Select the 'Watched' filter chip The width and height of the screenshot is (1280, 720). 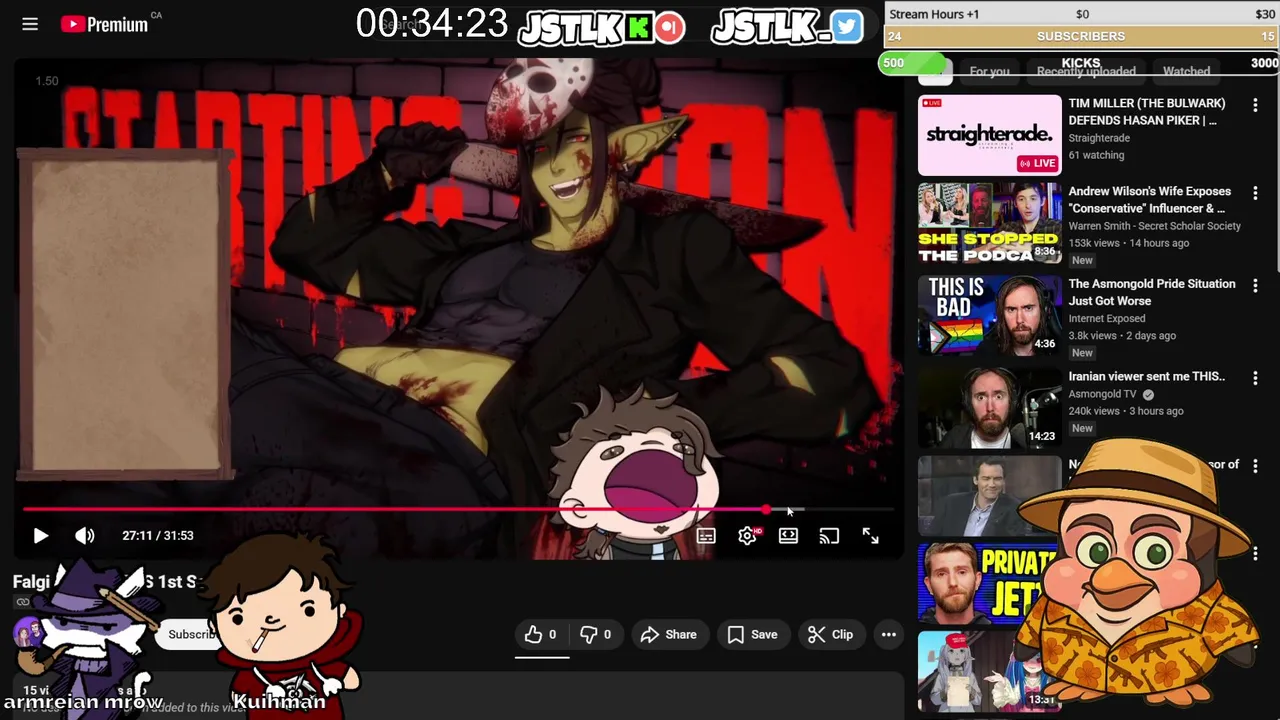tap(1187, 71)
